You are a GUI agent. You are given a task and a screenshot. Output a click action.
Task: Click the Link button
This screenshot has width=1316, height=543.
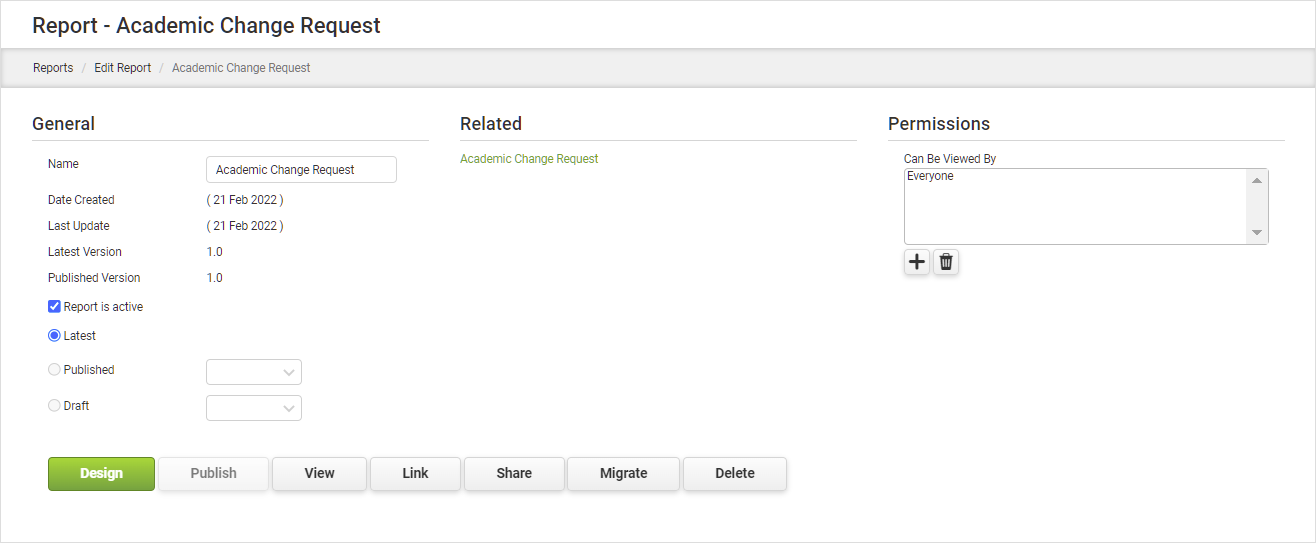pos(415,474)
